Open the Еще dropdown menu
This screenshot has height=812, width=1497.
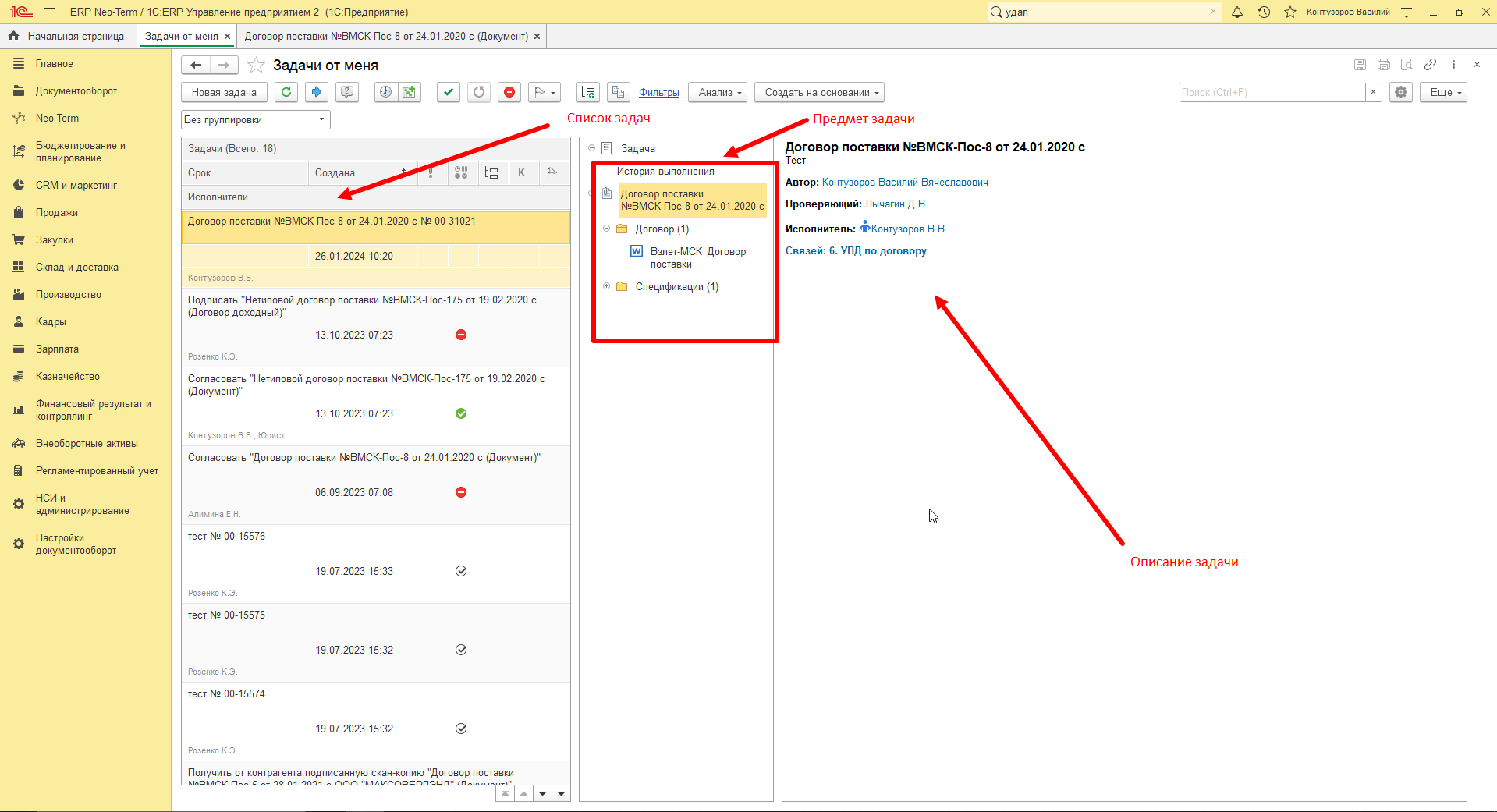pyautogui.click(x=1443, y=92)
